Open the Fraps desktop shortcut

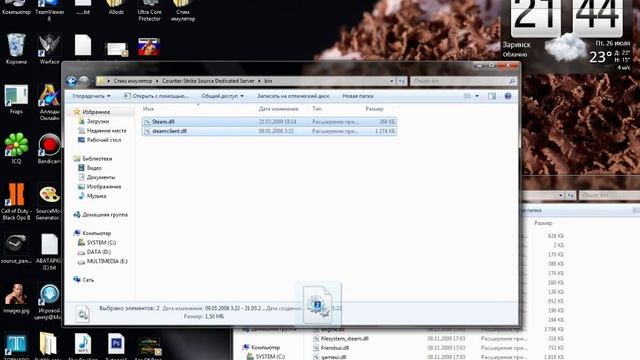pyautogui.click(x=16, y=99)
